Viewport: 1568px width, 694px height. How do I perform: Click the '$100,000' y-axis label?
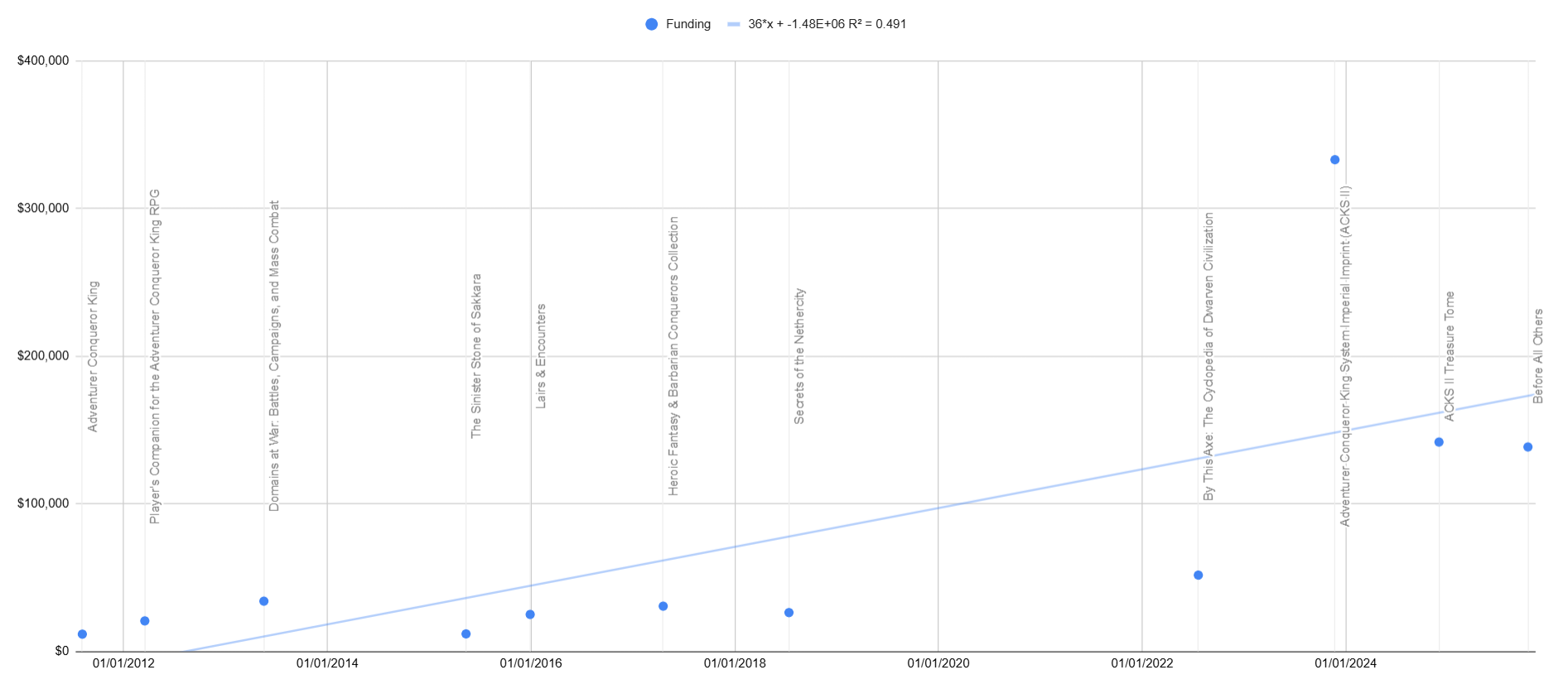[43, 504]
